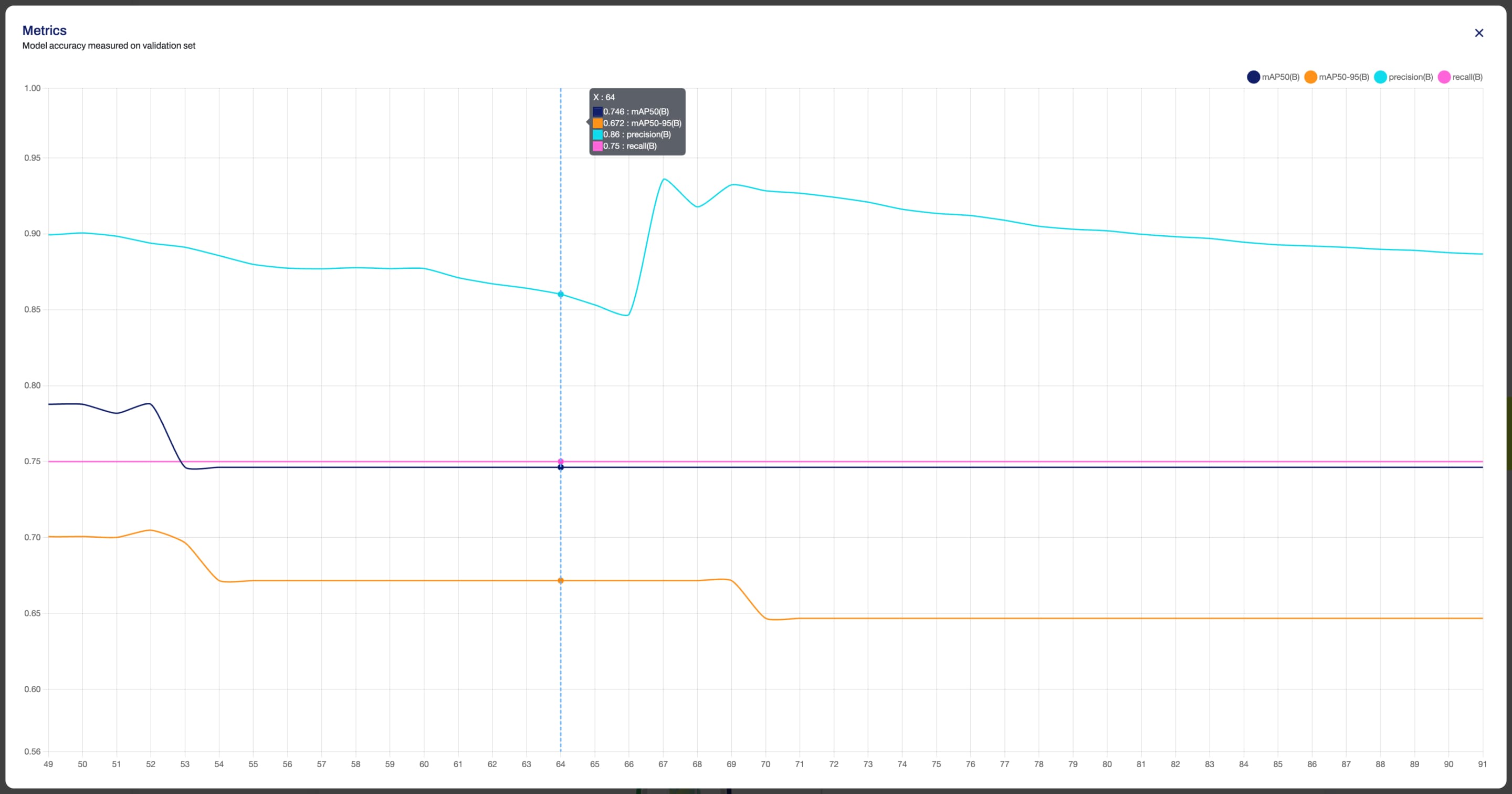Toggle mAP50-95(B) series in legend
This screenshot has height=794, width=1512.
coord(1343,77)
